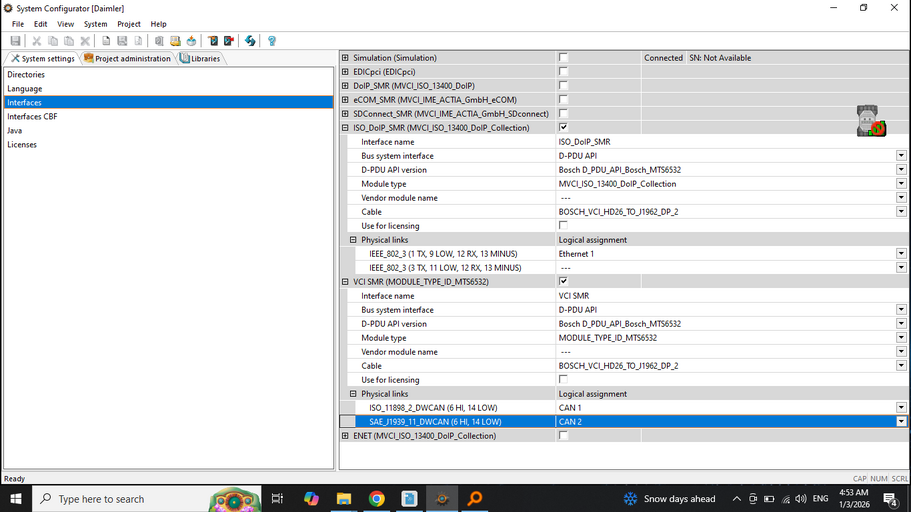Toggle Use for licensing under ISO_DoIP_SMR
The height and width of the screenshot is (512, 911).
563,225
